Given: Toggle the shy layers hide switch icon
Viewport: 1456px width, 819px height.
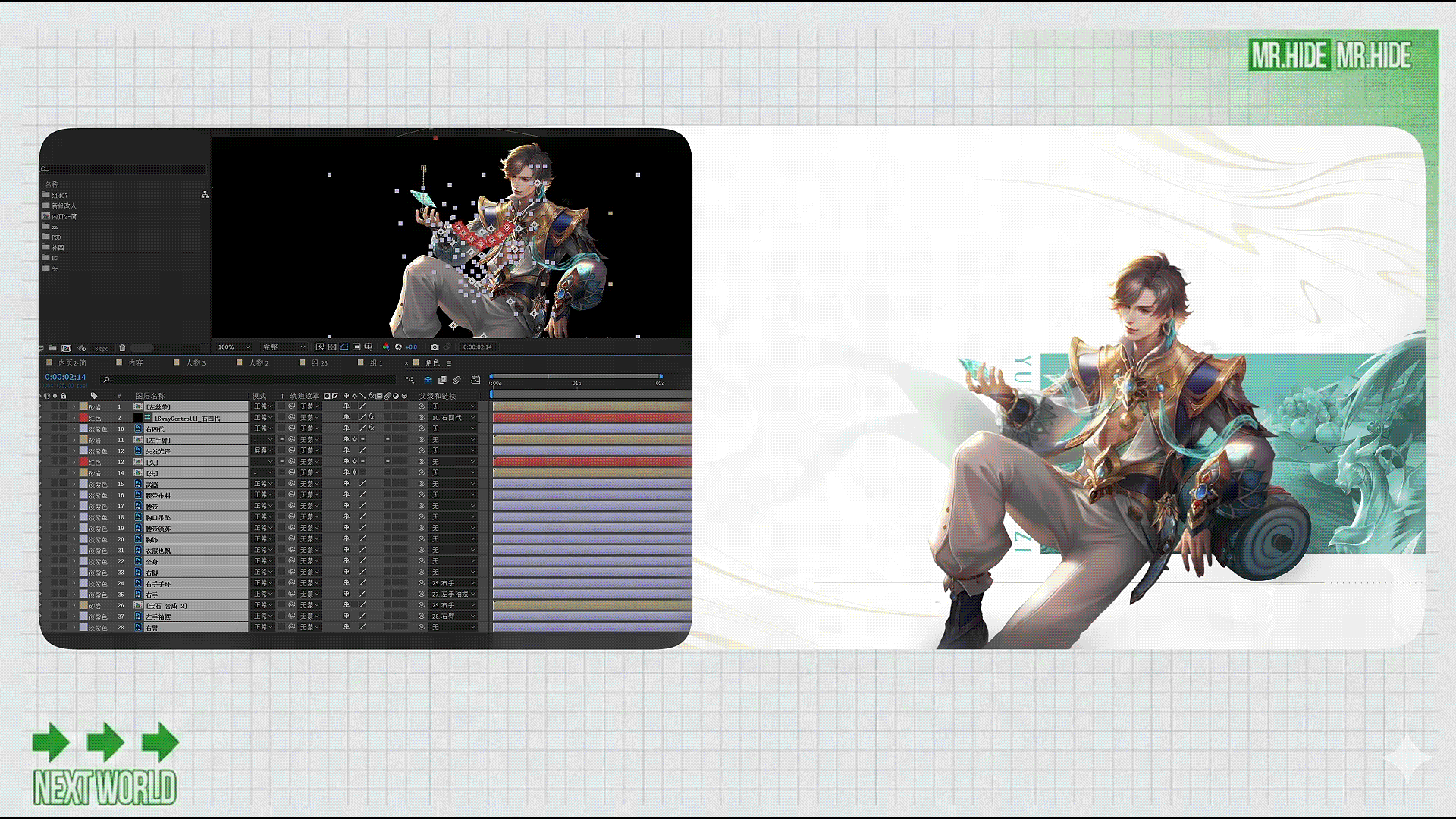Looking at the screenshot, I should 428,380.
